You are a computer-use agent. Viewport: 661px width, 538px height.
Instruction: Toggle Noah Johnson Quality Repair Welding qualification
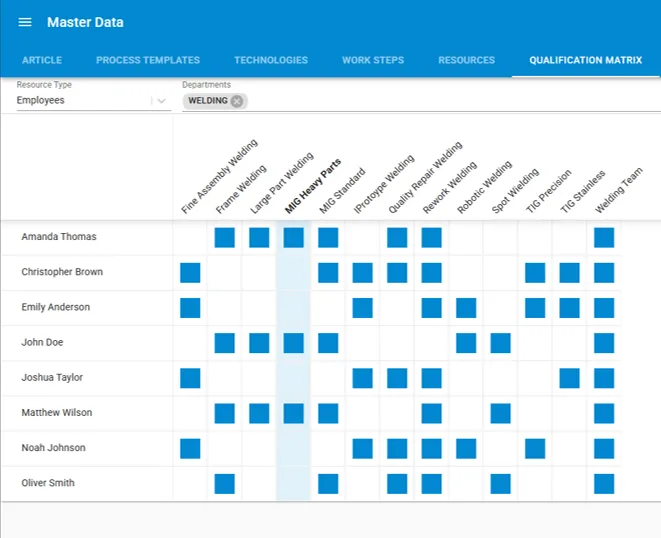click(397, 449)
